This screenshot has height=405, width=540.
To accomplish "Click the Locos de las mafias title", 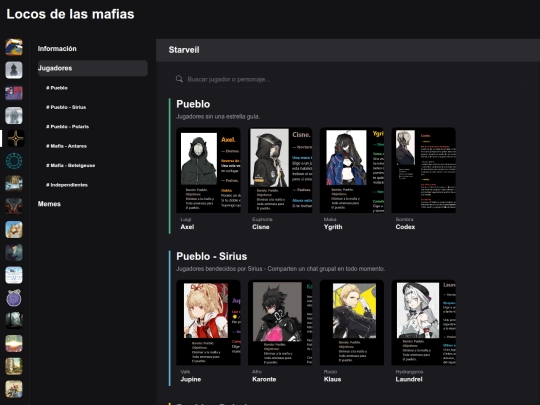I will coord(70,14).
